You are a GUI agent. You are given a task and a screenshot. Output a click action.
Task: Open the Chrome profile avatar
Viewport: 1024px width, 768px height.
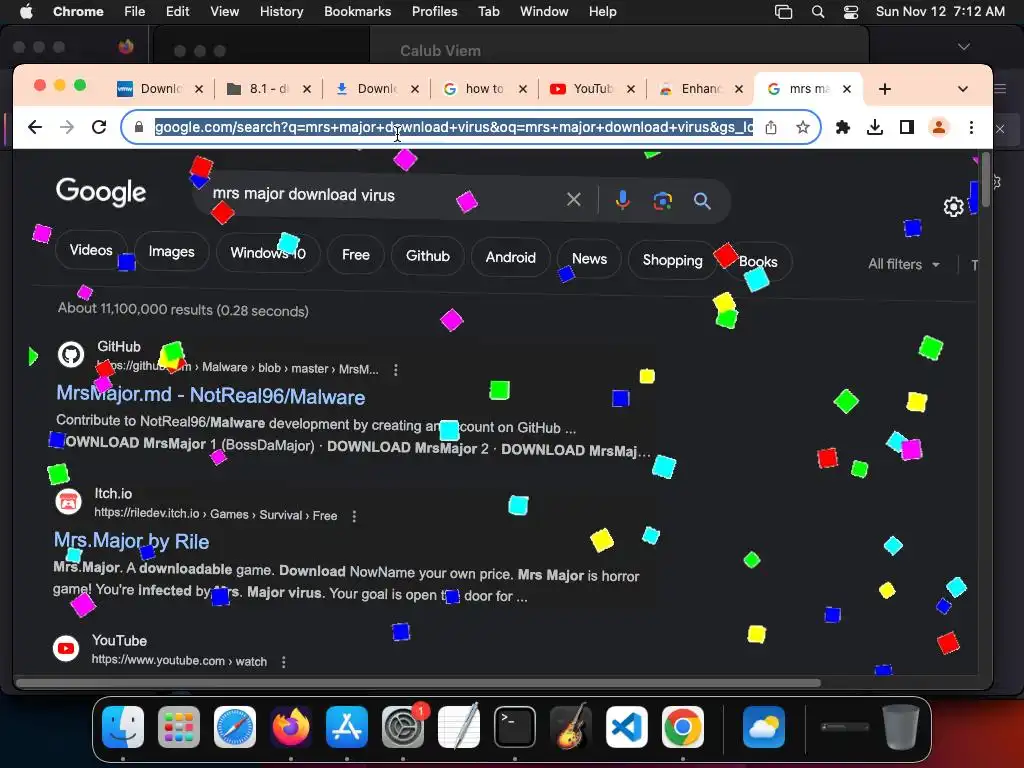click(x=938, y=127)
